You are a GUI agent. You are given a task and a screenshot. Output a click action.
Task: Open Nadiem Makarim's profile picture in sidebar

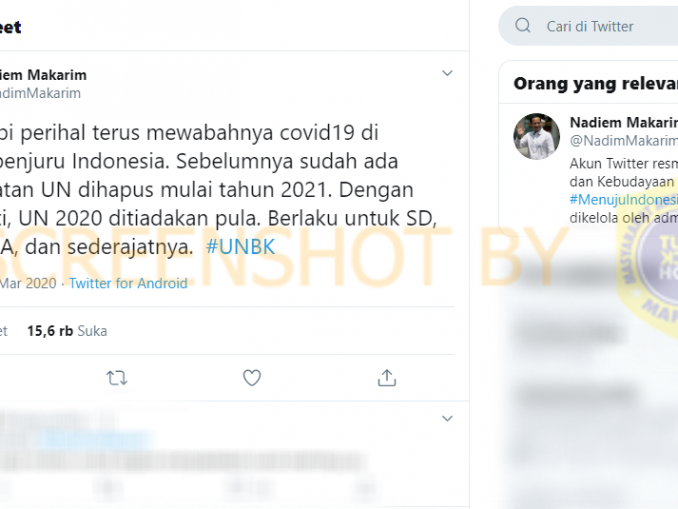[537, 137]
